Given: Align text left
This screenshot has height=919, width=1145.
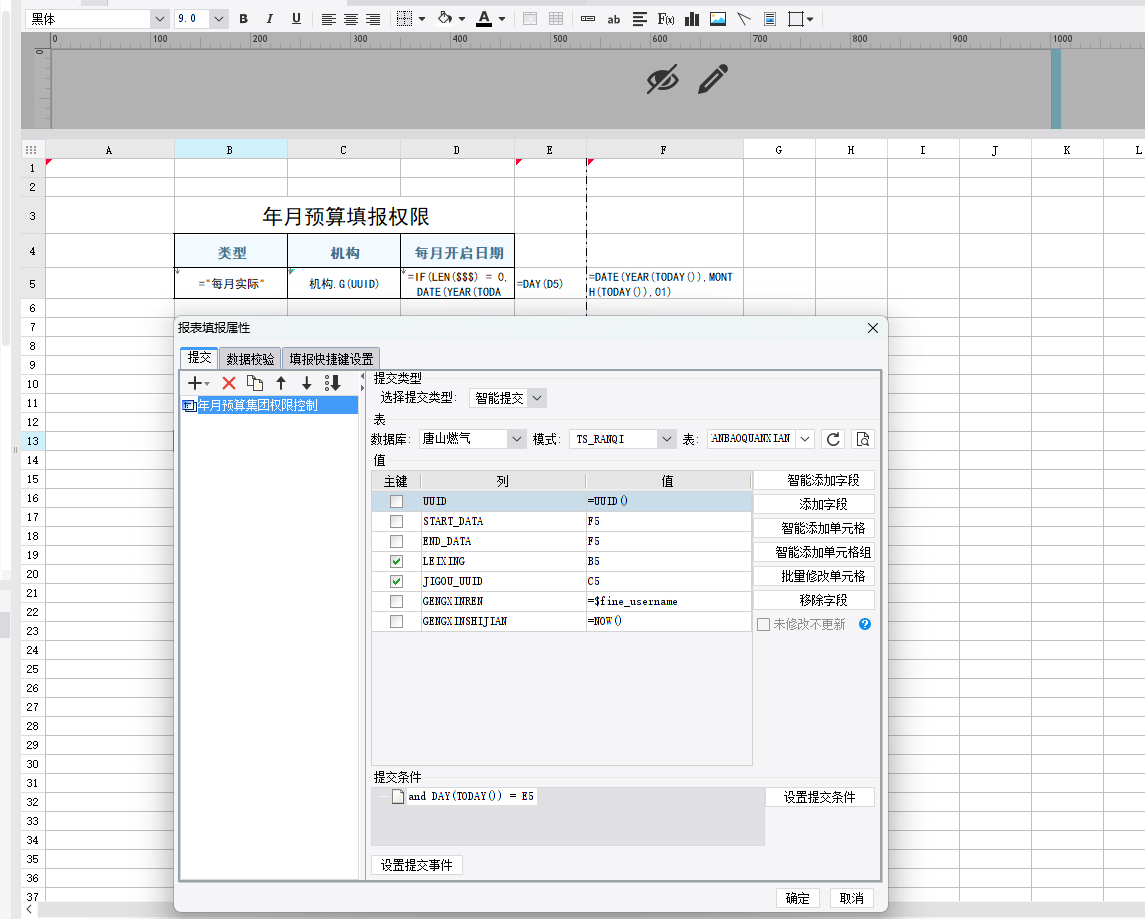Looking at the screenshot, I should click(x=329, y=19).
